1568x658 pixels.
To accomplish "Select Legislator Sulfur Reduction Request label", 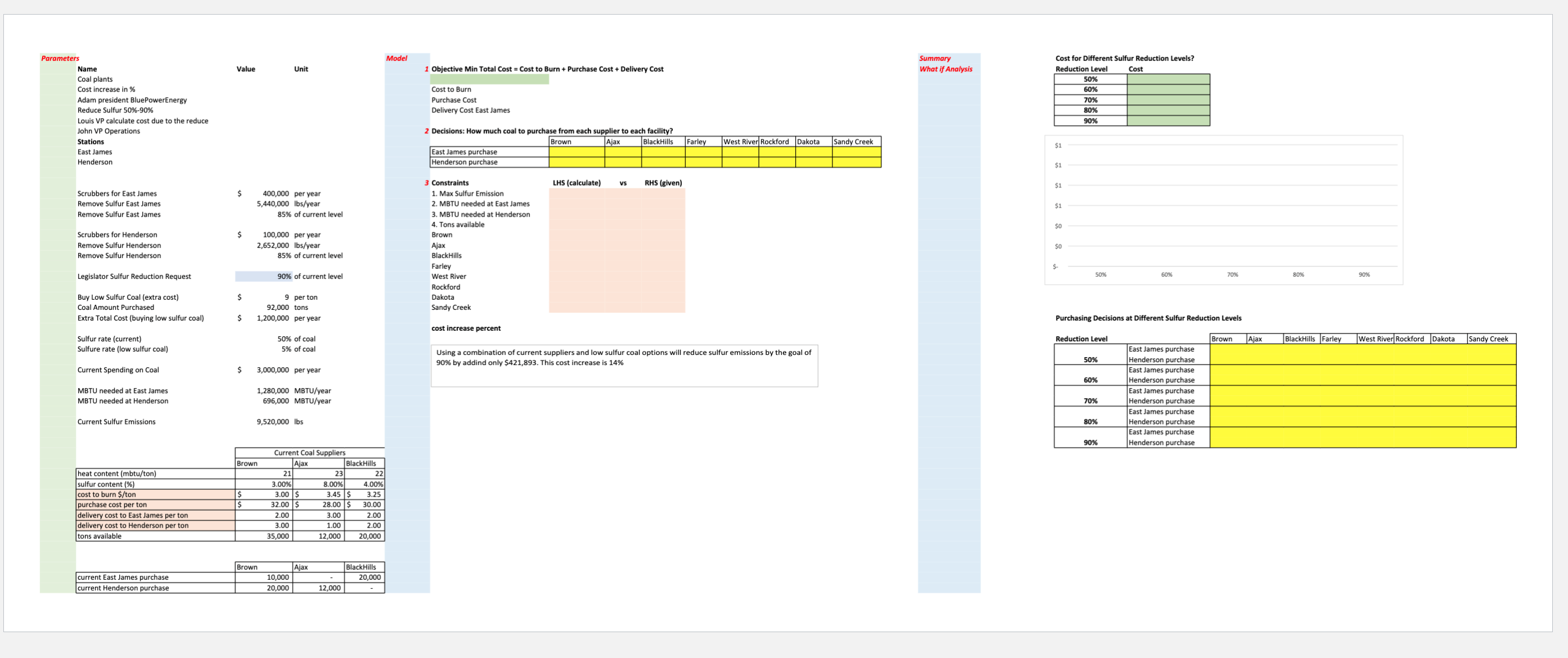I will (134, 277).
